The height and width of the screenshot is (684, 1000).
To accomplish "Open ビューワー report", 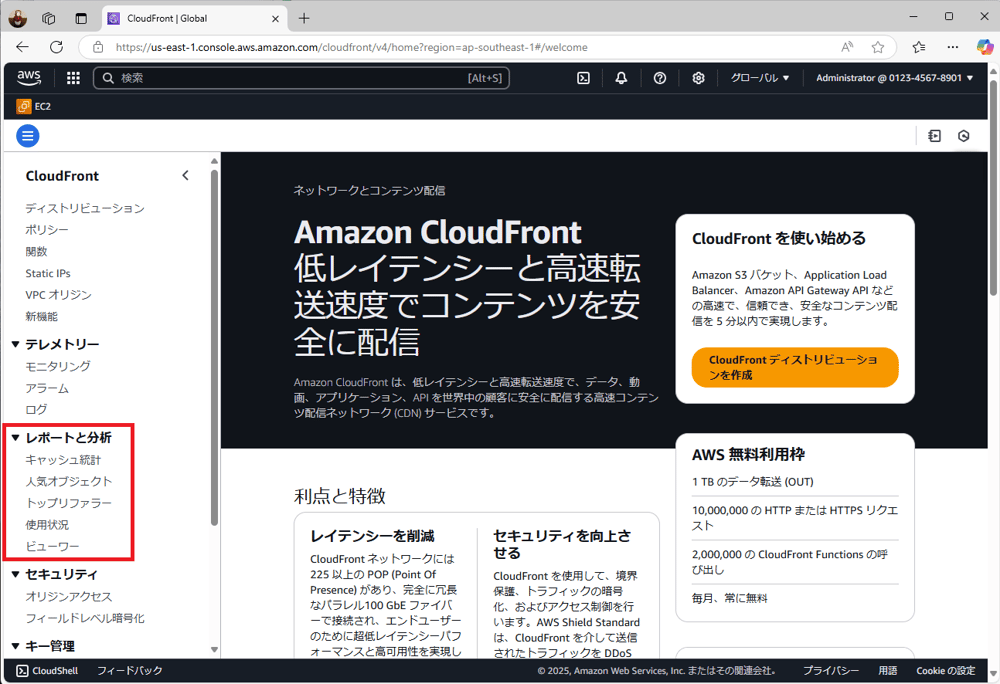I will coord(52,546).
